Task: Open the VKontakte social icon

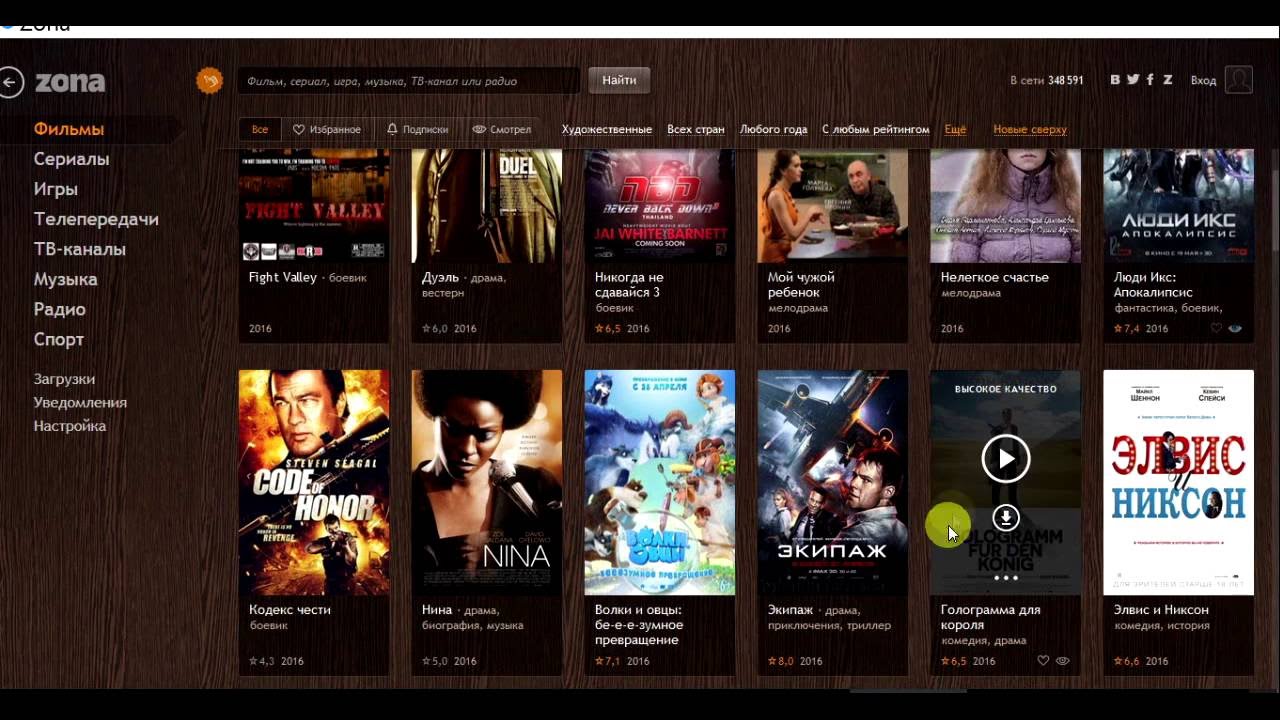Action: coord(1115,80)
